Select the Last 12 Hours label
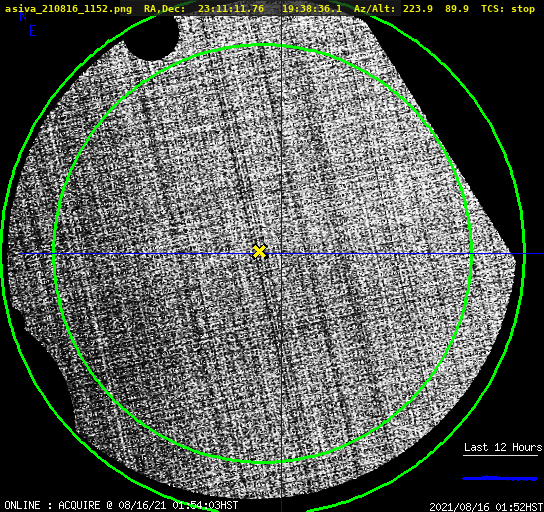This screenshot has height=512, width=544. [x=503, y=447]
